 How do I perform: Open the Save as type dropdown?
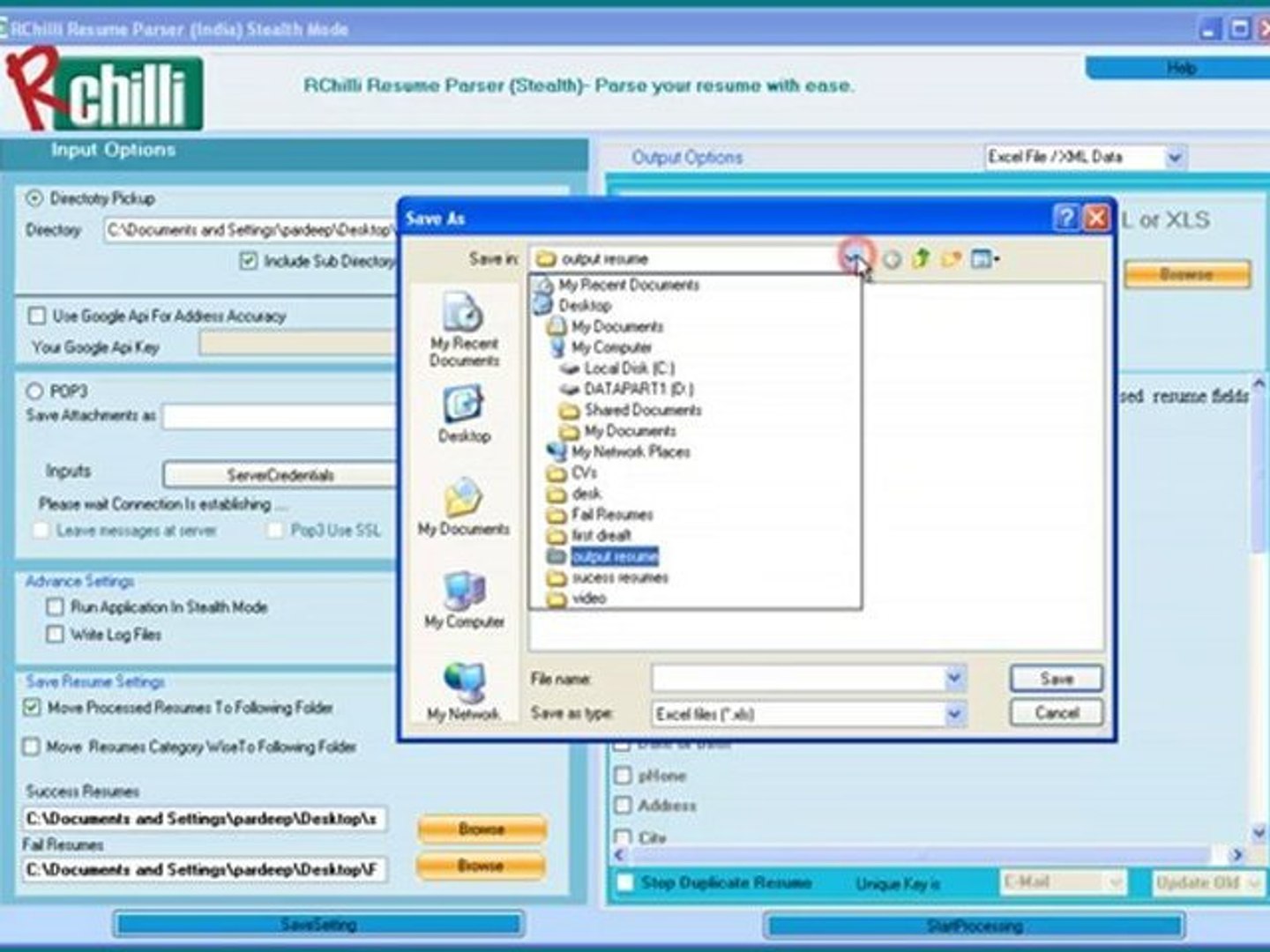tap(954, 713)
